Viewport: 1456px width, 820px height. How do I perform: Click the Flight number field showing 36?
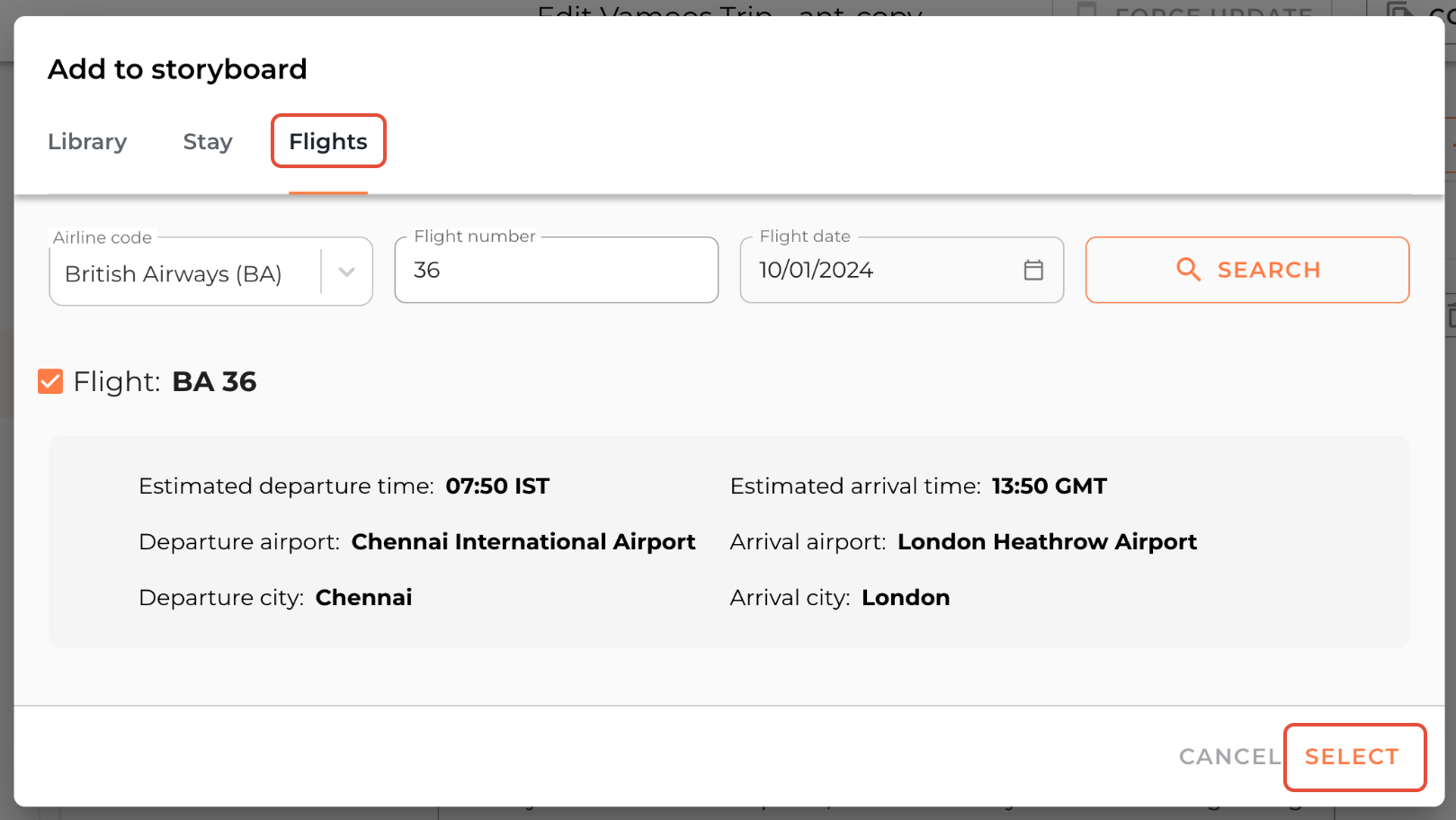(x=556, y=269)
